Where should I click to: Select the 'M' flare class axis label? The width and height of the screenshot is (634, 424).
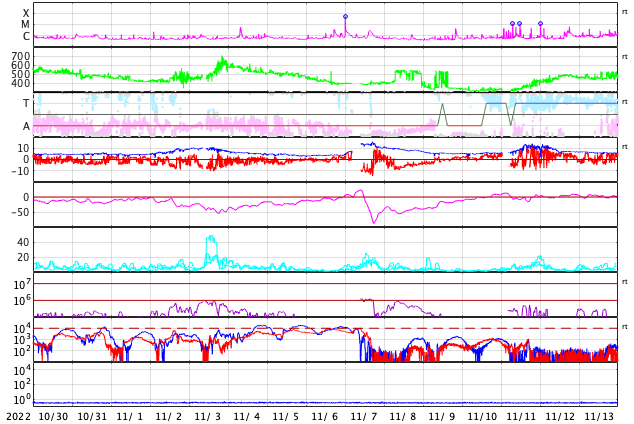pos(25,25)
